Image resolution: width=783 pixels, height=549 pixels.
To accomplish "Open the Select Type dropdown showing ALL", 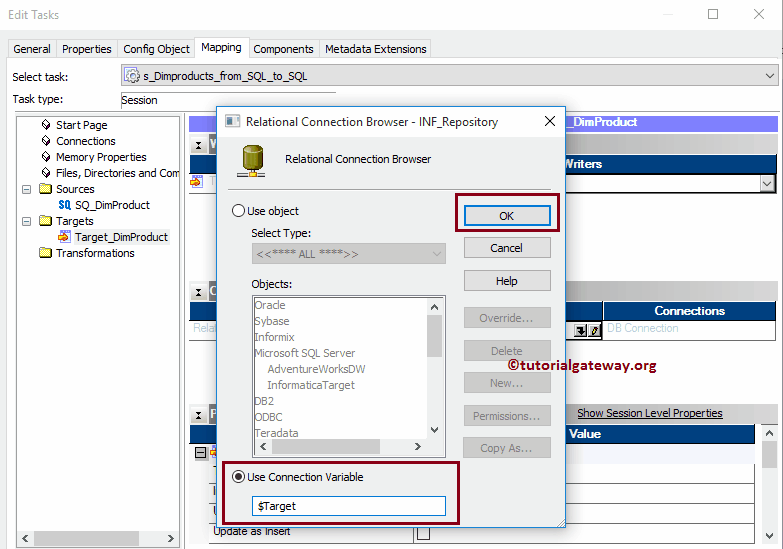I will (437, 254).
